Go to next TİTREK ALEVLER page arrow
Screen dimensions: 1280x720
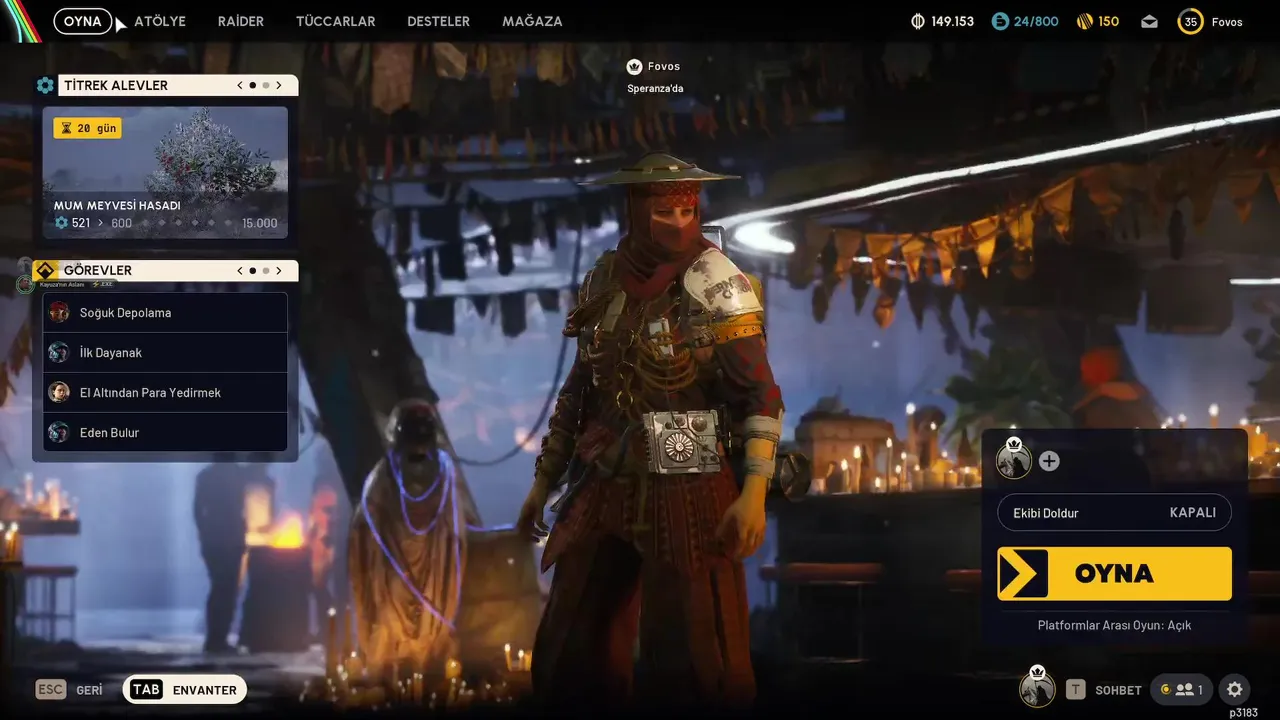pyautogui.click(x=279, y=86)
